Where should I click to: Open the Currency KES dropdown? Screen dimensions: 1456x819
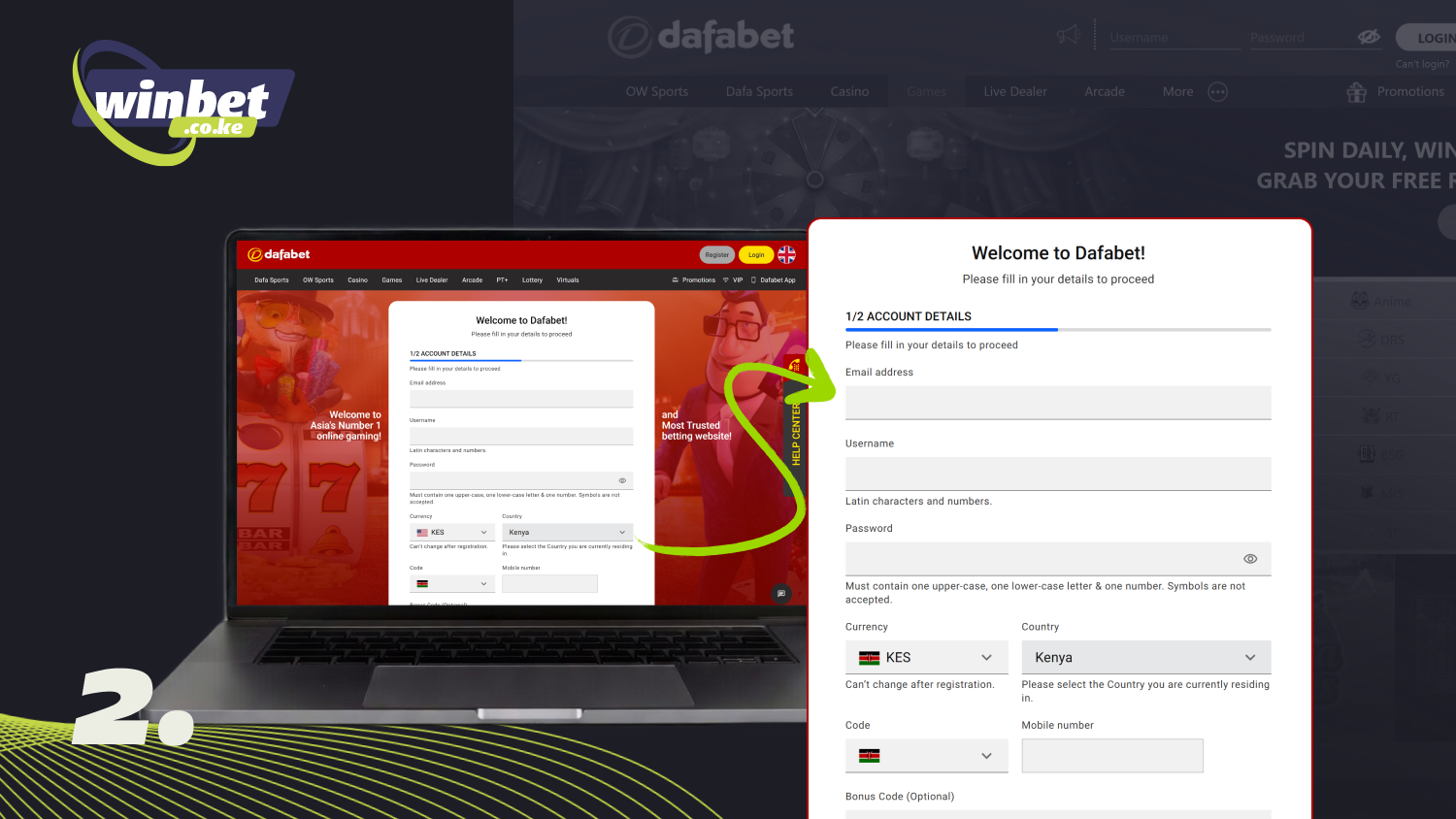coord(926,657)
